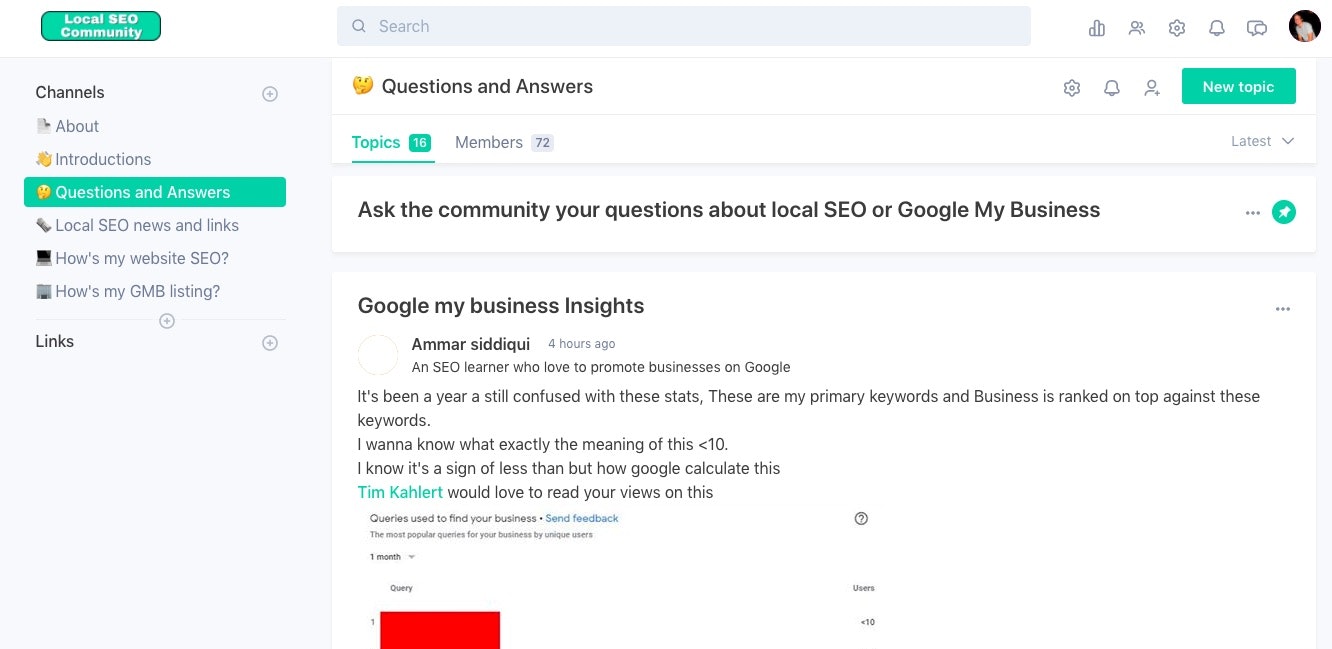Open the analytics bar chart icon
The height and width of the screenshot is (649, 1332).
coord(1097,27)
